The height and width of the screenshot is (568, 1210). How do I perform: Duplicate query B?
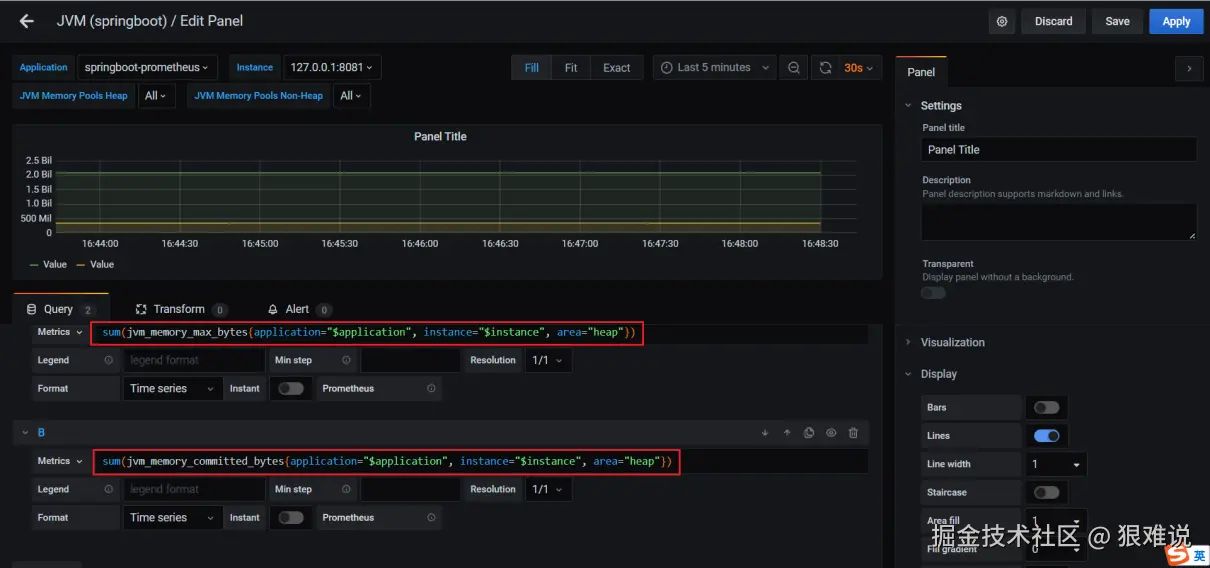point(809,433)
